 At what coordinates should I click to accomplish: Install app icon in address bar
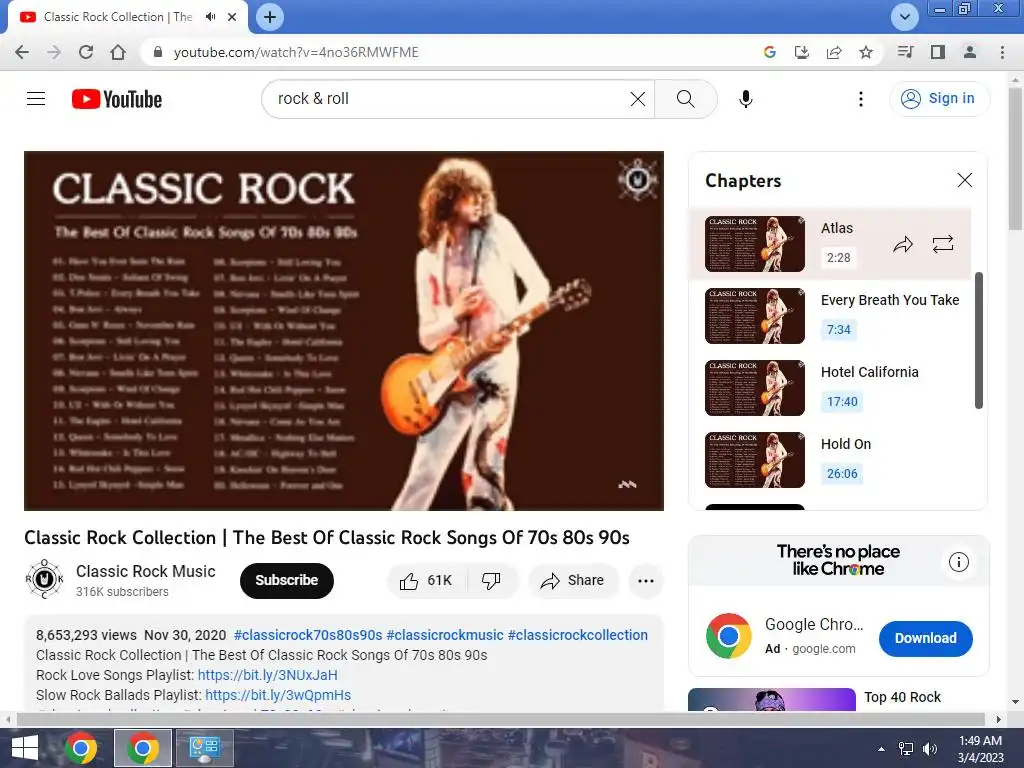coord(801,52)
